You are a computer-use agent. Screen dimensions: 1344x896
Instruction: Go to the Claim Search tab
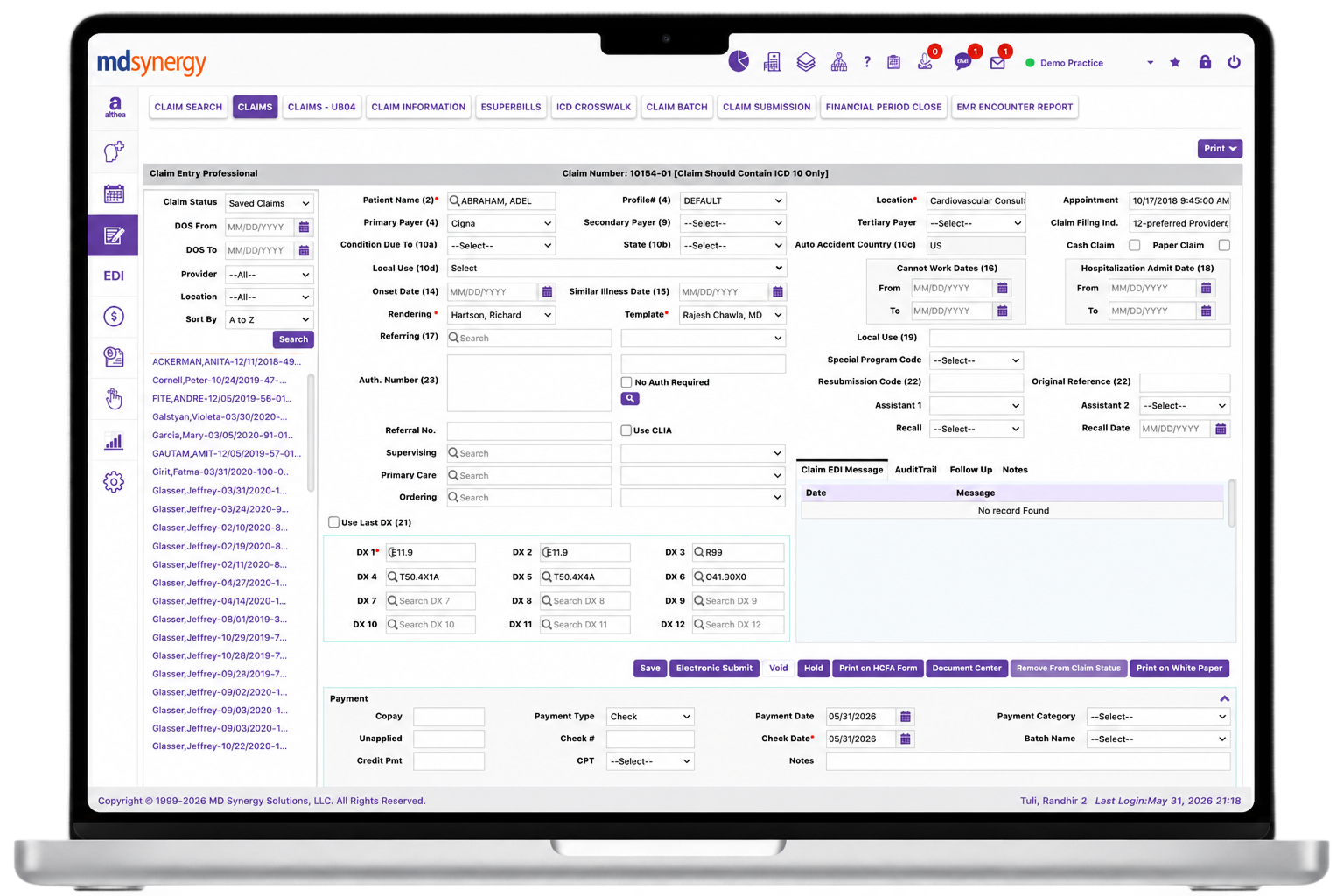[x=188, y=107]
